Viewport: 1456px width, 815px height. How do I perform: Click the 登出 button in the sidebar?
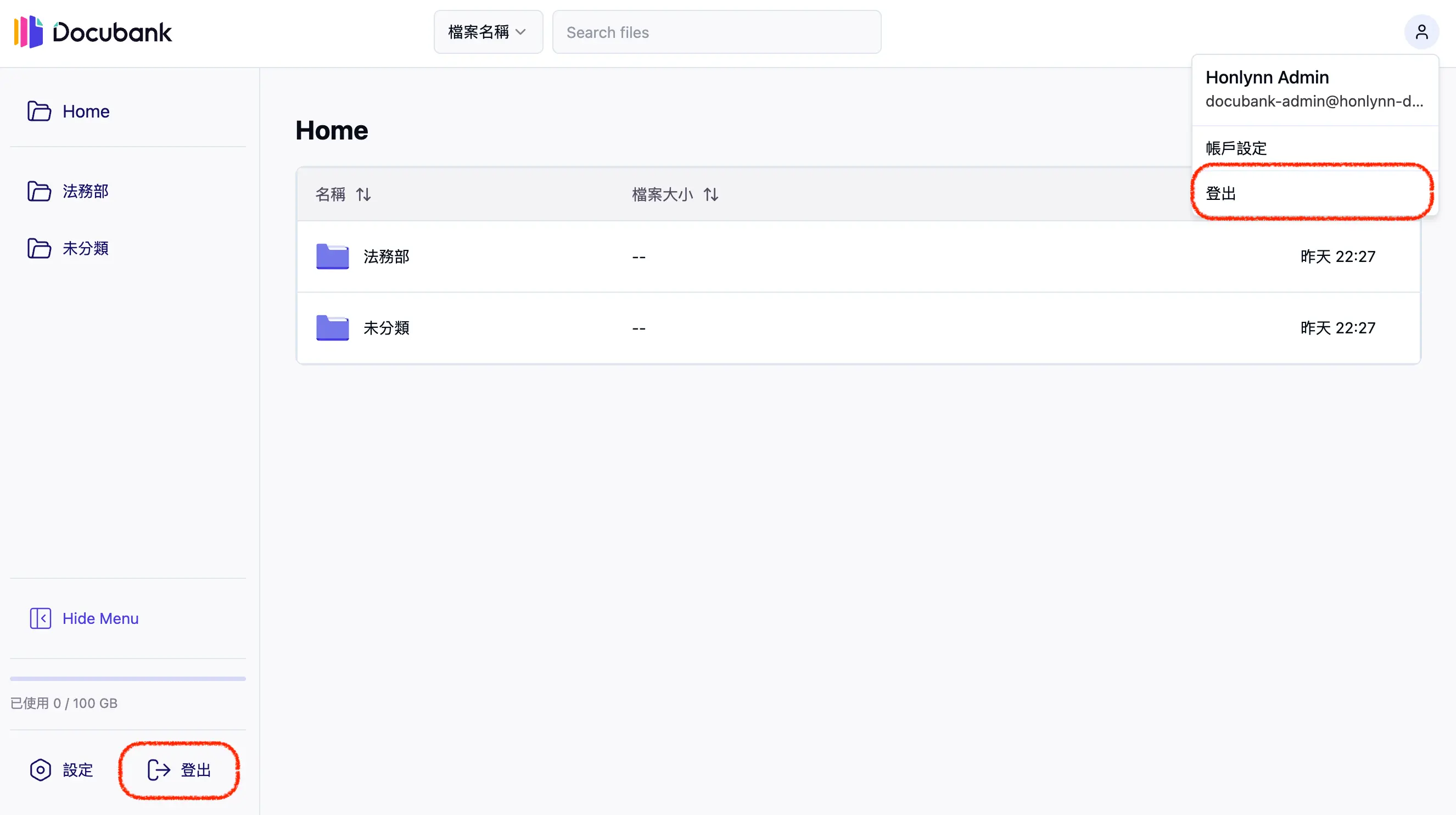pyautogui.click(x=195, y=770)
